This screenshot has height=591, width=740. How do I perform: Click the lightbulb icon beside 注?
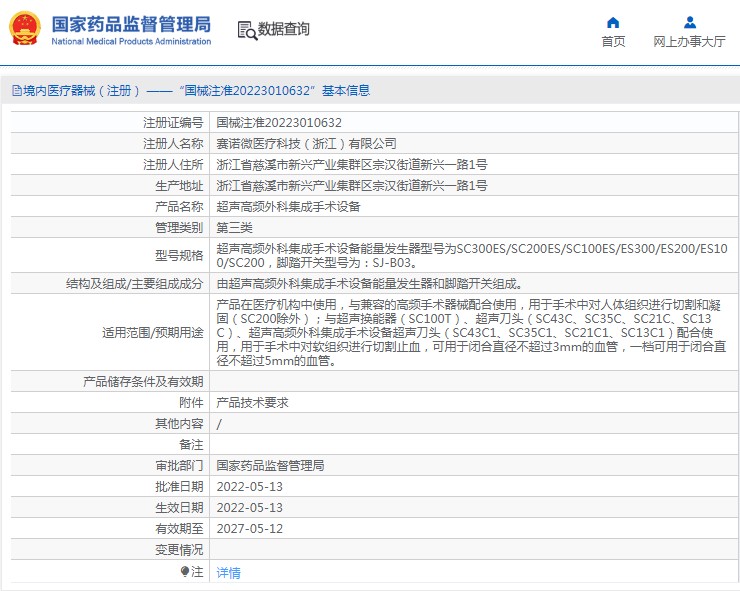(185, 572)
